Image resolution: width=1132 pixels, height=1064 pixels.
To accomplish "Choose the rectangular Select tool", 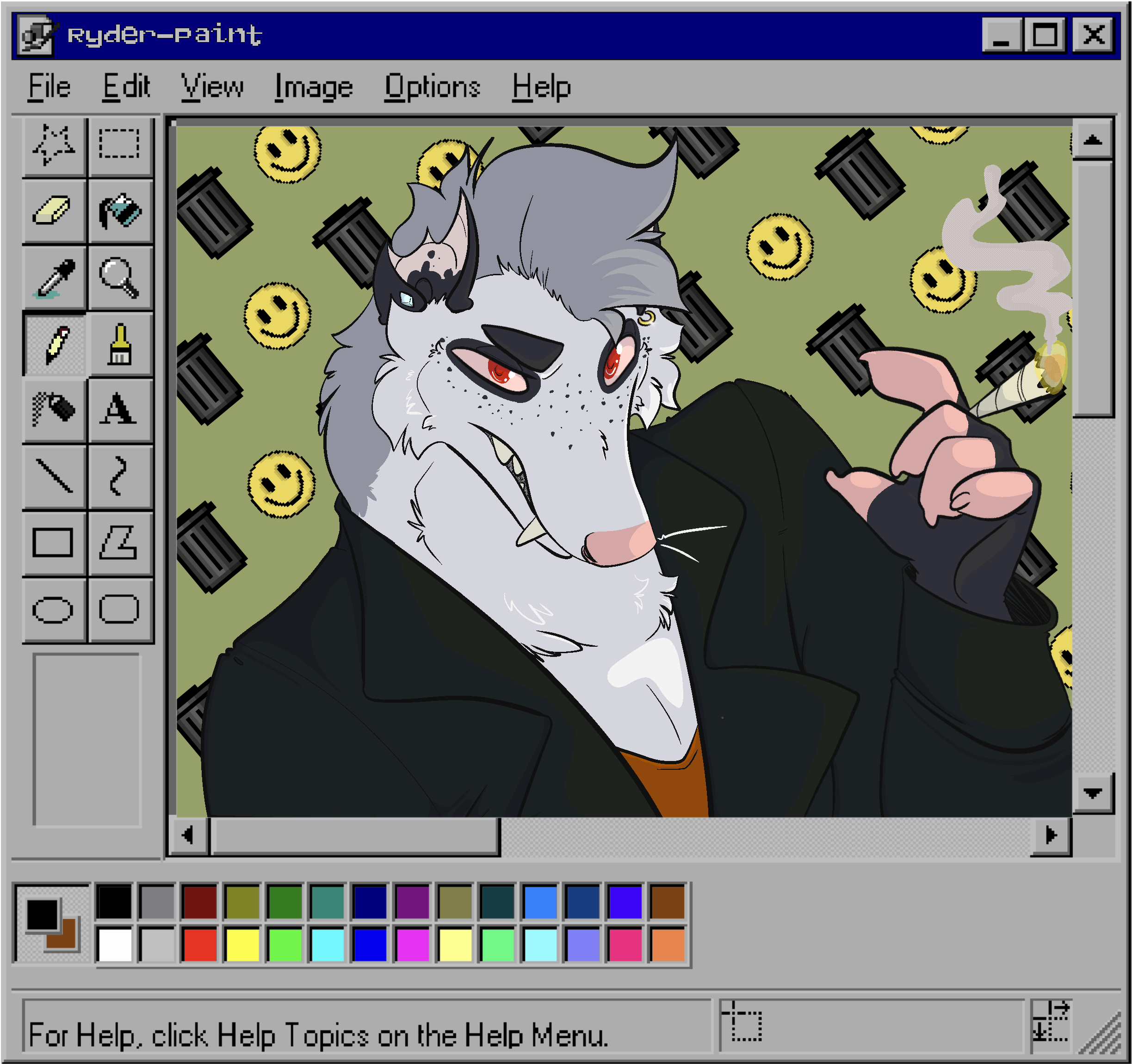I will click(119, 145).
